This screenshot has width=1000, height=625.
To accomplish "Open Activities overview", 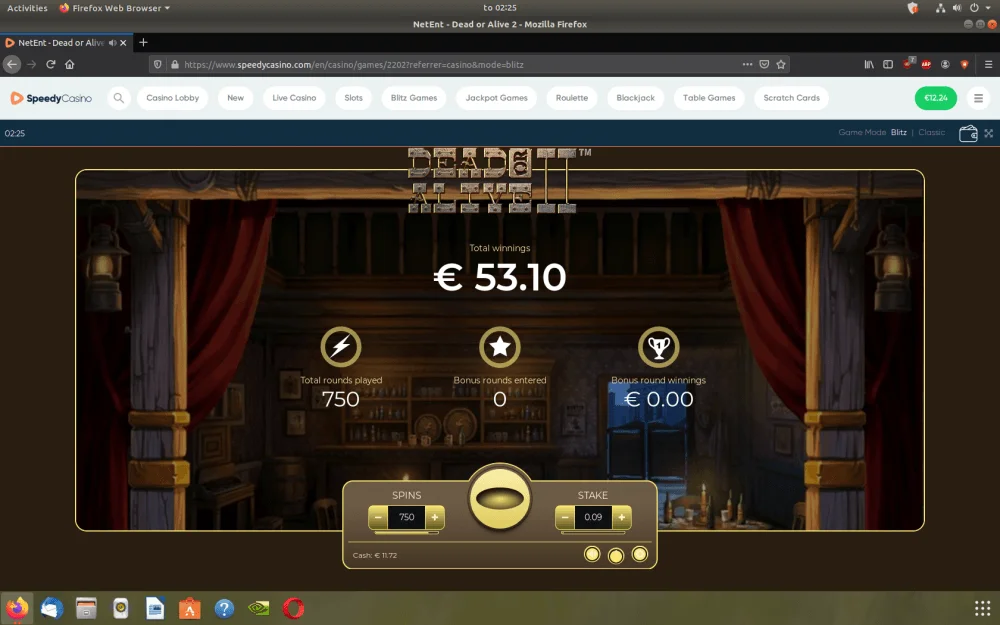I will (27, 8).
